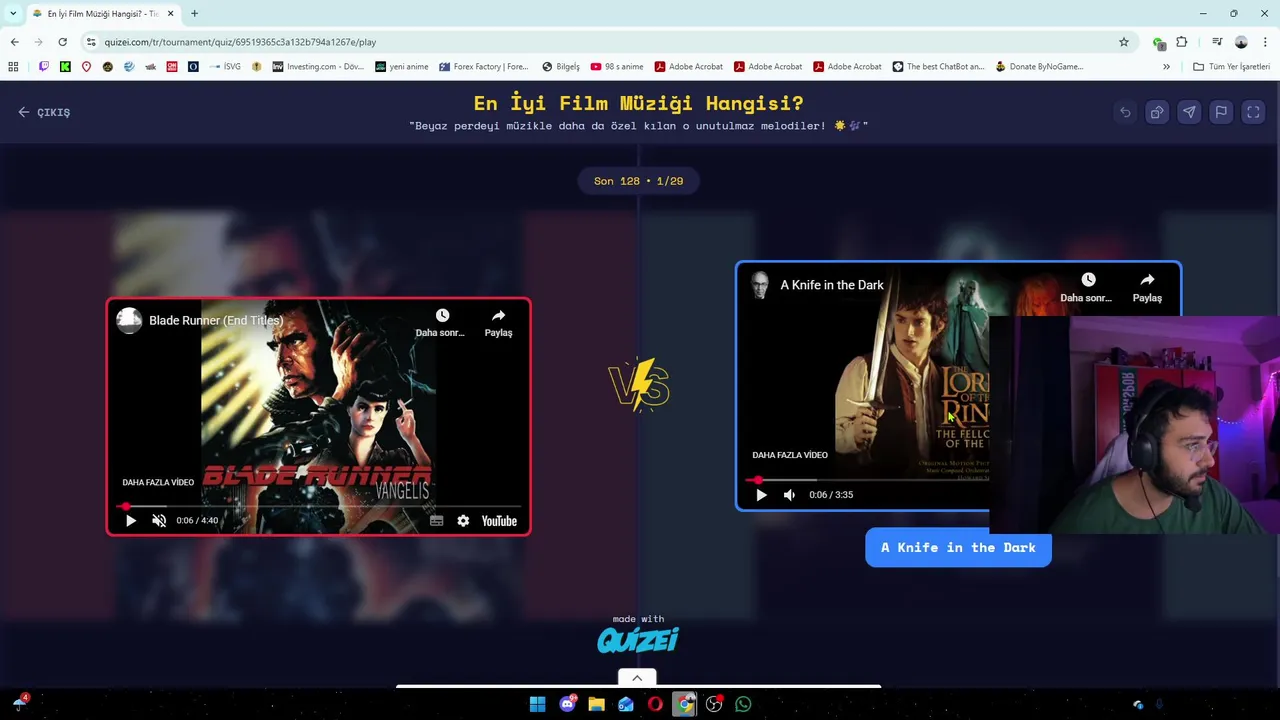Viewport: 1280px width, 720px height.
Task: Click the undo arrow icon in quiz toolbar
Action: click(1125, 112)
